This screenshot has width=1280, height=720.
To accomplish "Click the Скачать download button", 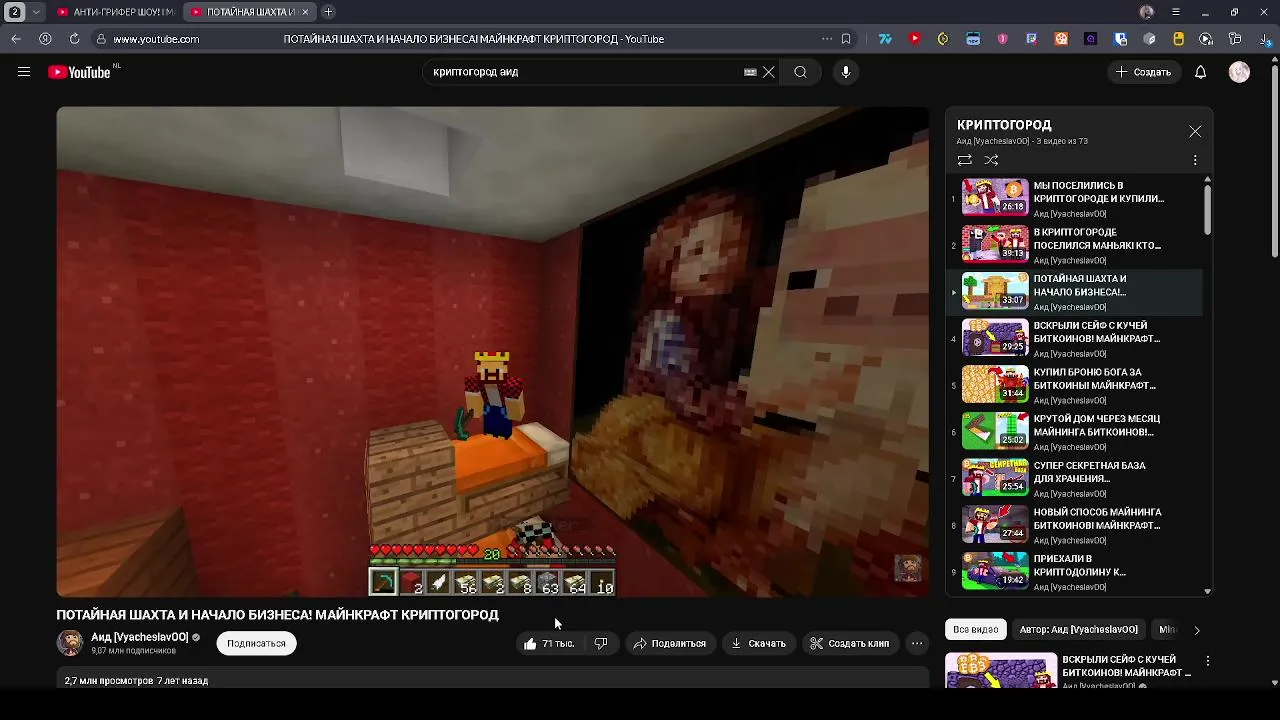I will point(758,643).
